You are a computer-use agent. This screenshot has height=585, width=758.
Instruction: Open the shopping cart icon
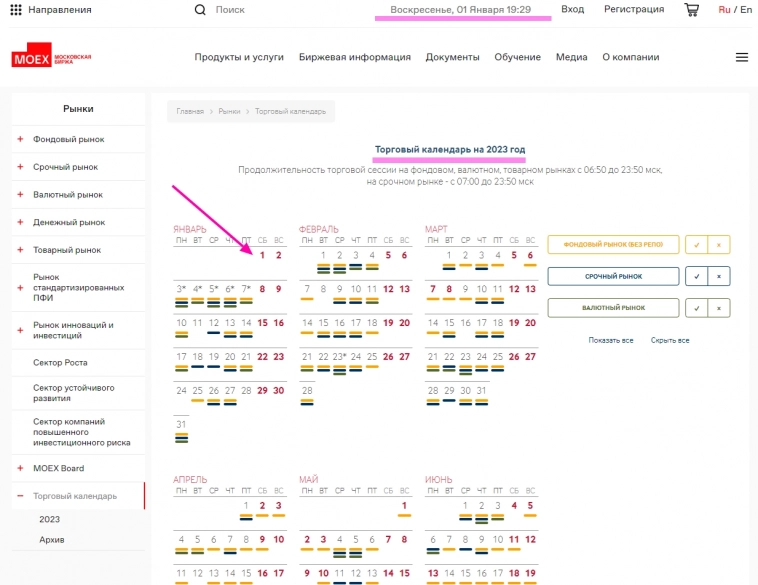691,9
